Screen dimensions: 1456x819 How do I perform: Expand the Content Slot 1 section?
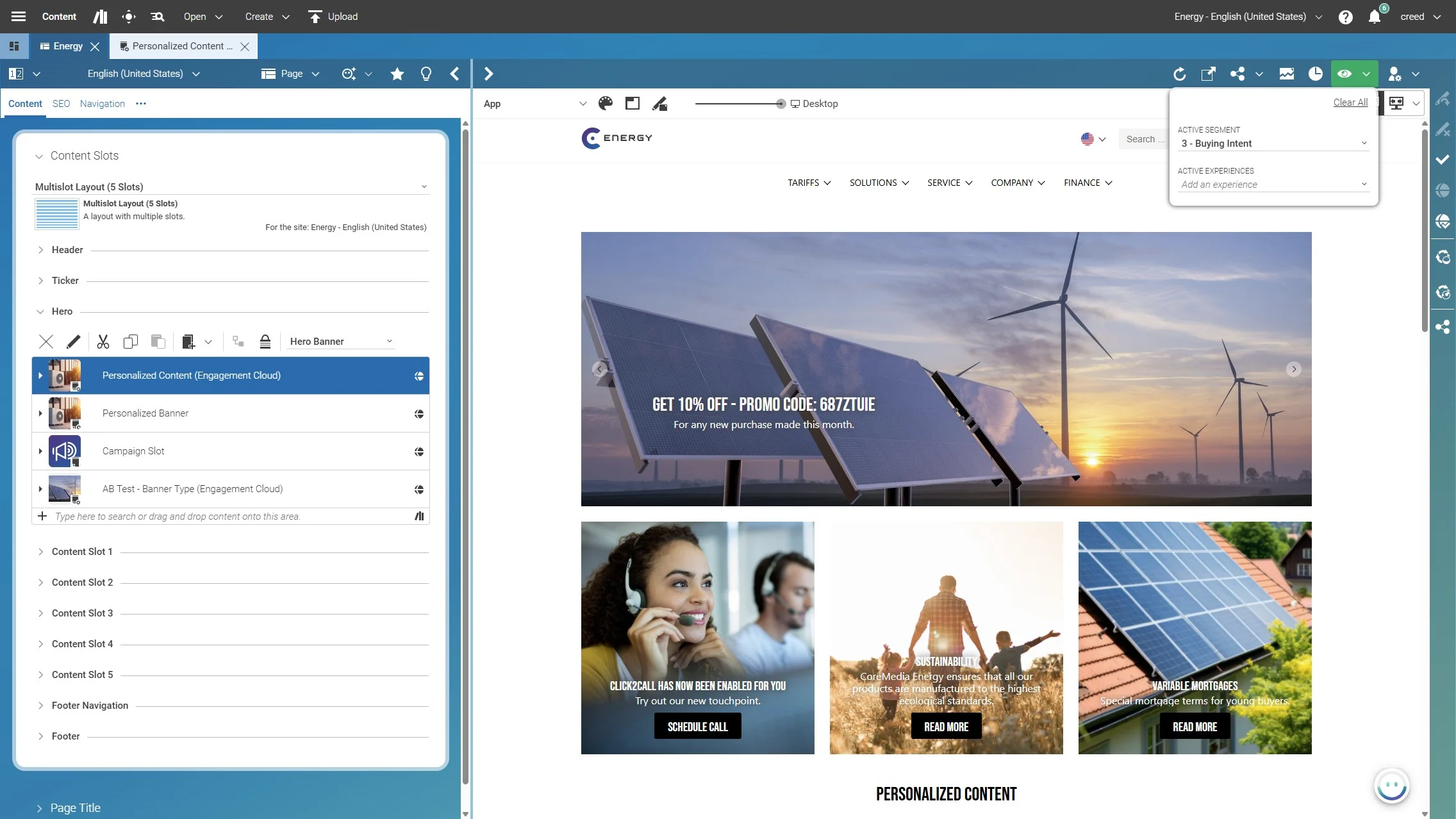pos(82,552)
